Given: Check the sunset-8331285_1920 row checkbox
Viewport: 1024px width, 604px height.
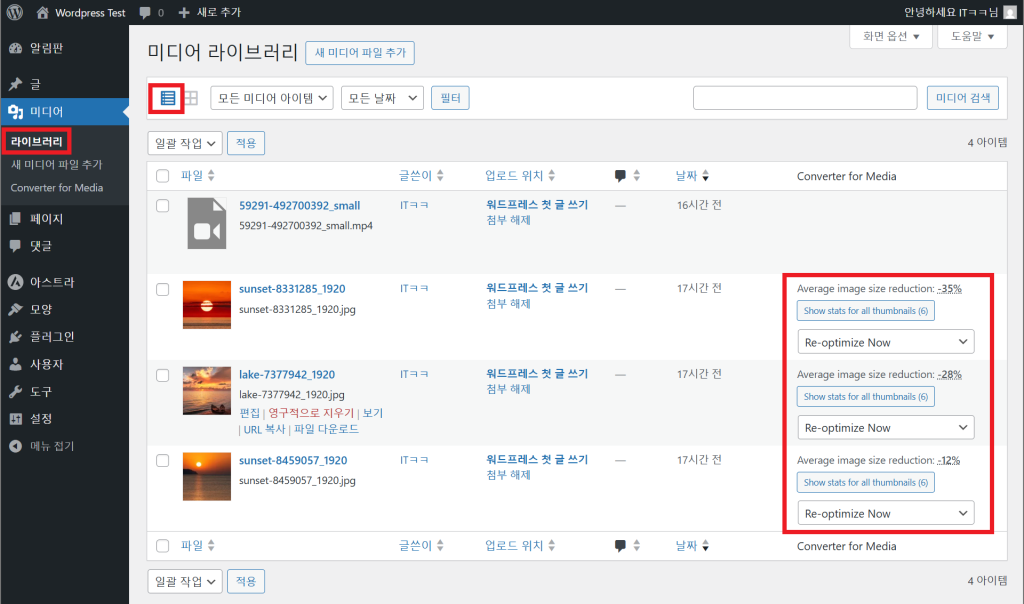Looking at the screenshot, I should pyautogui.click(x=163, y=289).
